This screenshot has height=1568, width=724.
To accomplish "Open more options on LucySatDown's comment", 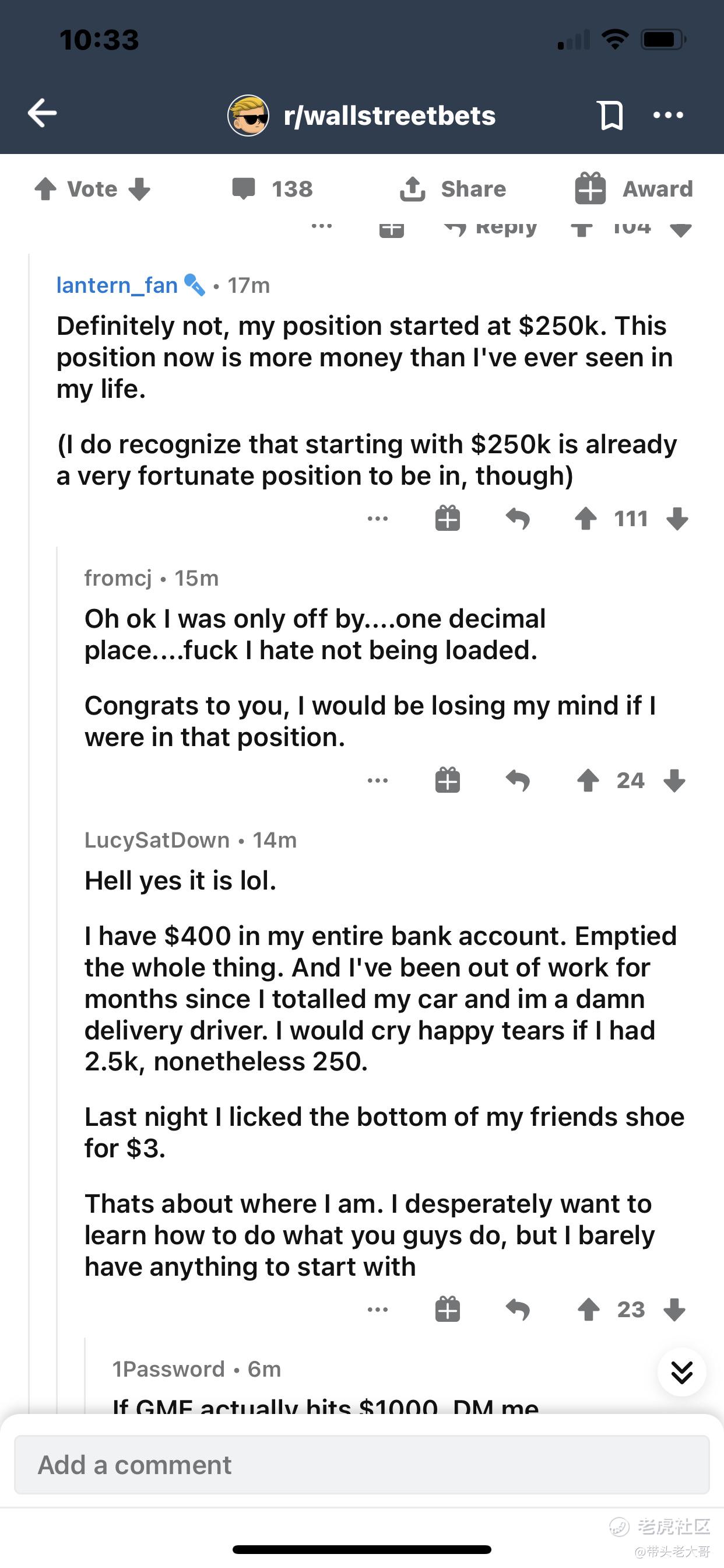I will (x=378, y=1310).
